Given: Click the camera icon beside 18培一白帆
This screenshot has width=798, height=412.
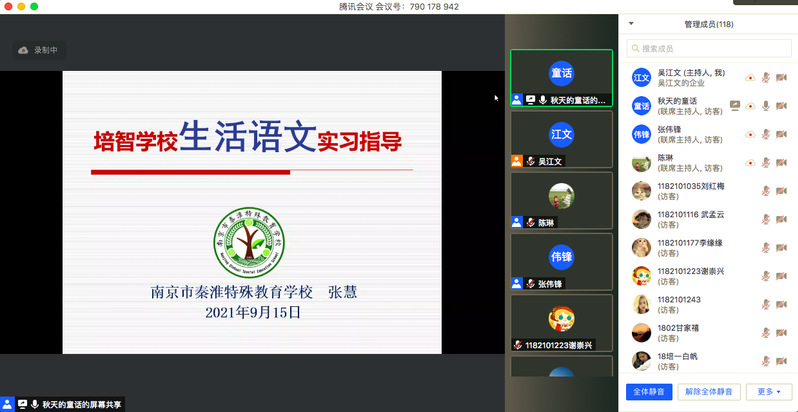Looking at the screenshot, I should (x=783, y=361).
